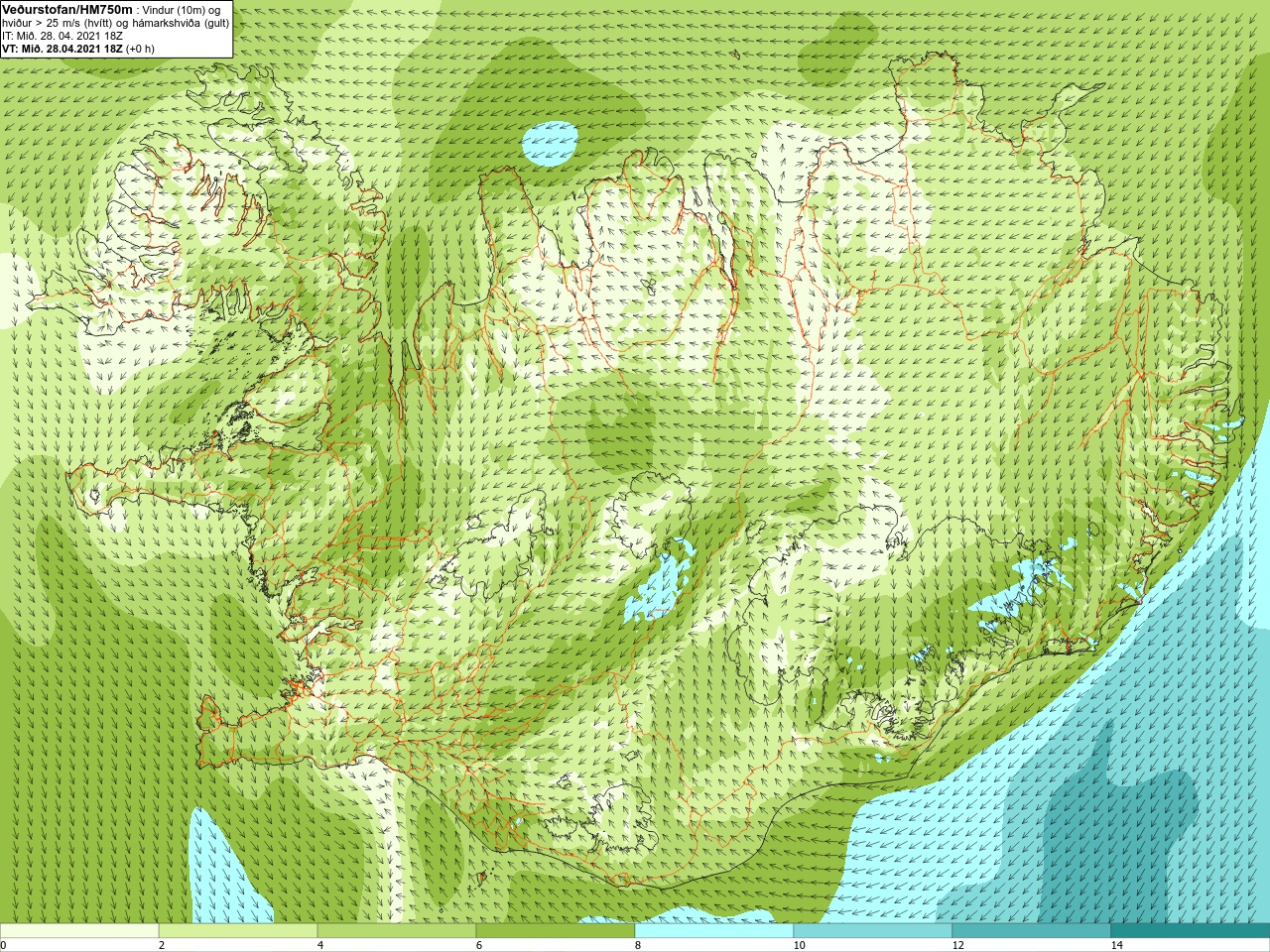Viewport: 1270px width, 952px height.
Task: Click the 4–6 m/s green legend color
Action: 397,931
